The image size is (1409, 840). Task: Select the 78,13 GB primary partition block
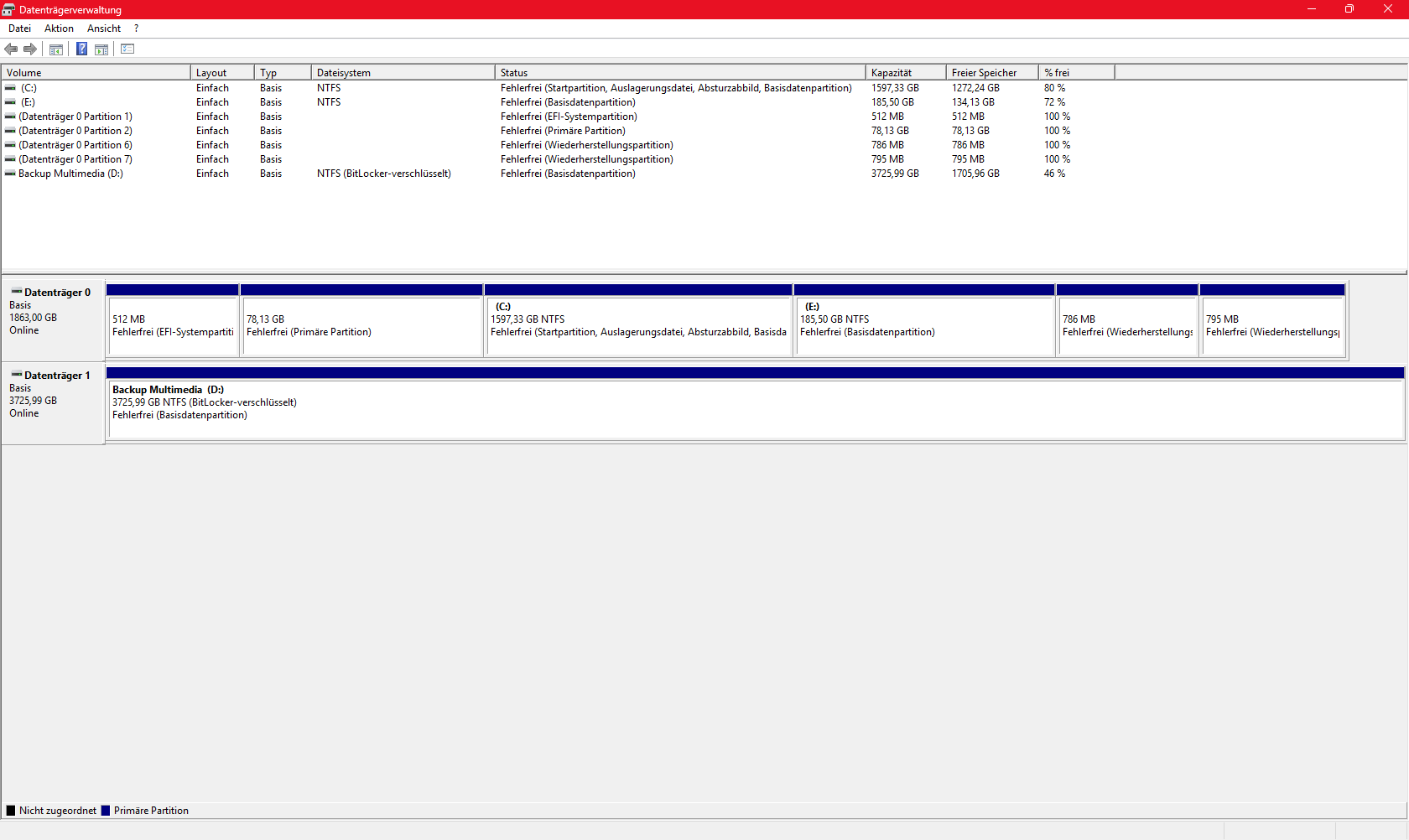click(x=361, y=320)
